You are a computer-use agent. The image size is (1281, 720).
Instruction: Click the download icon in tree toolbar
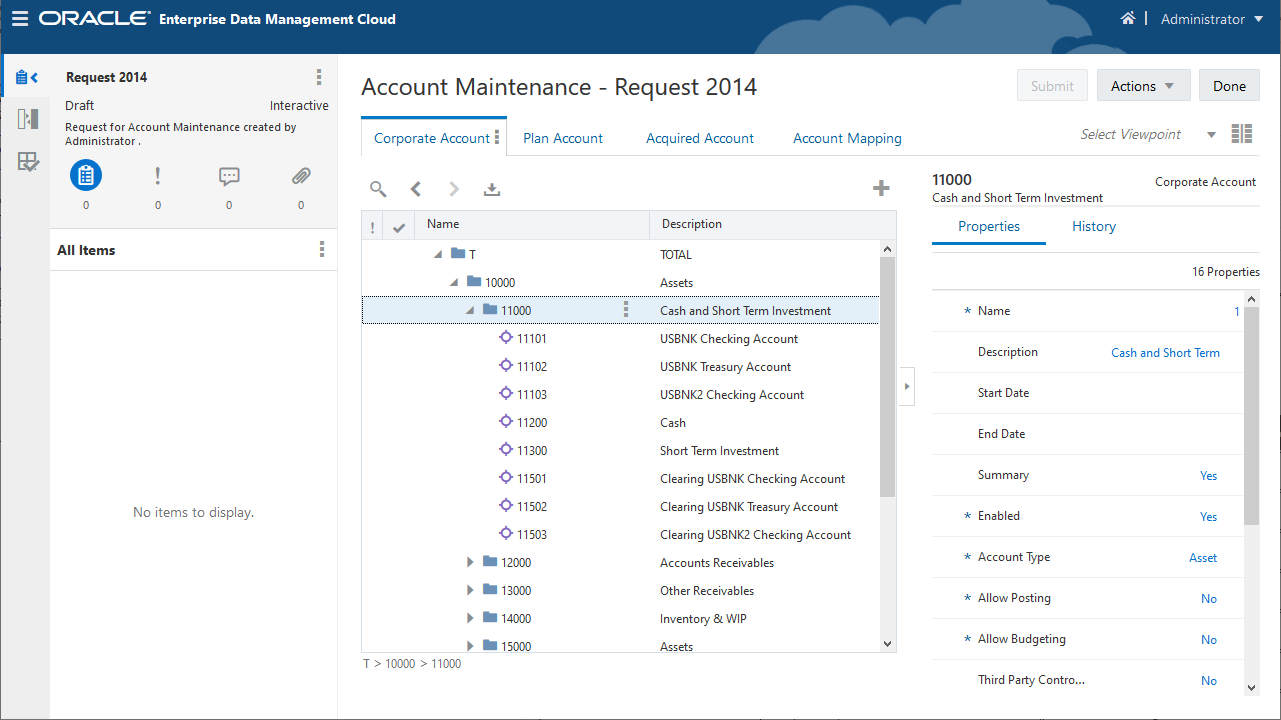491,189
